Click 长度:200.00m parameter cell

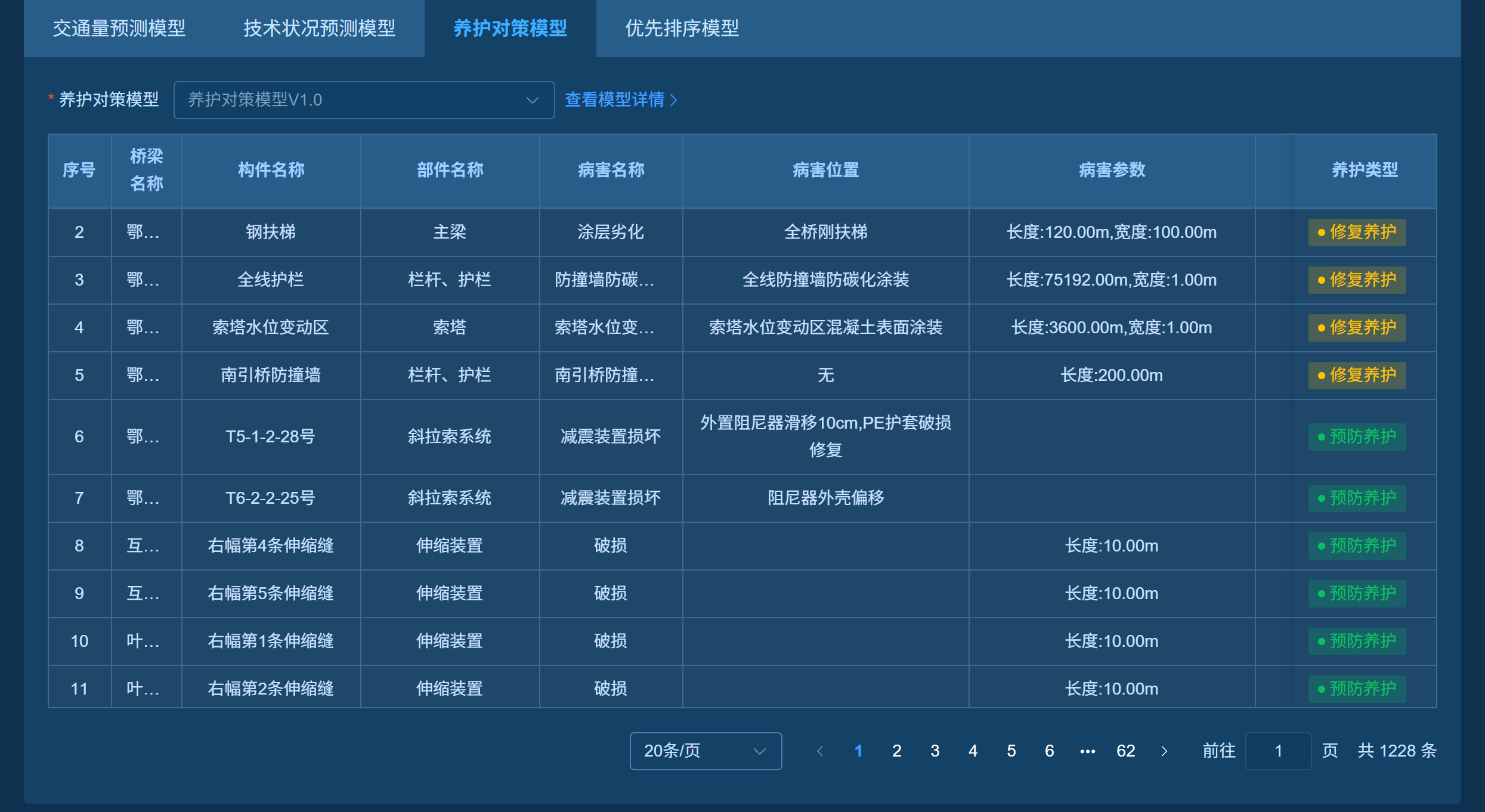(x=1112, y=375)
